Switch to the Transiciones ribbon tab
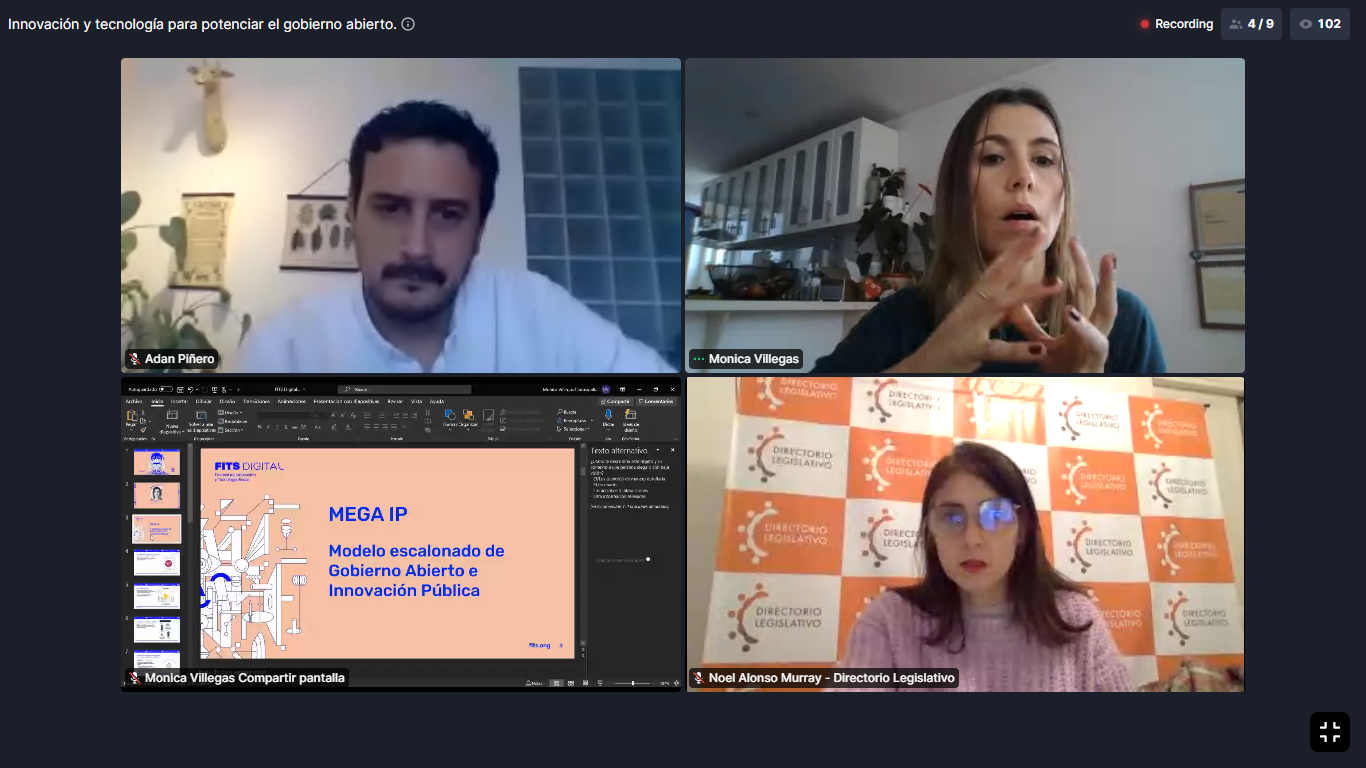The image size is (1366, 768). (x=256, y=401)
